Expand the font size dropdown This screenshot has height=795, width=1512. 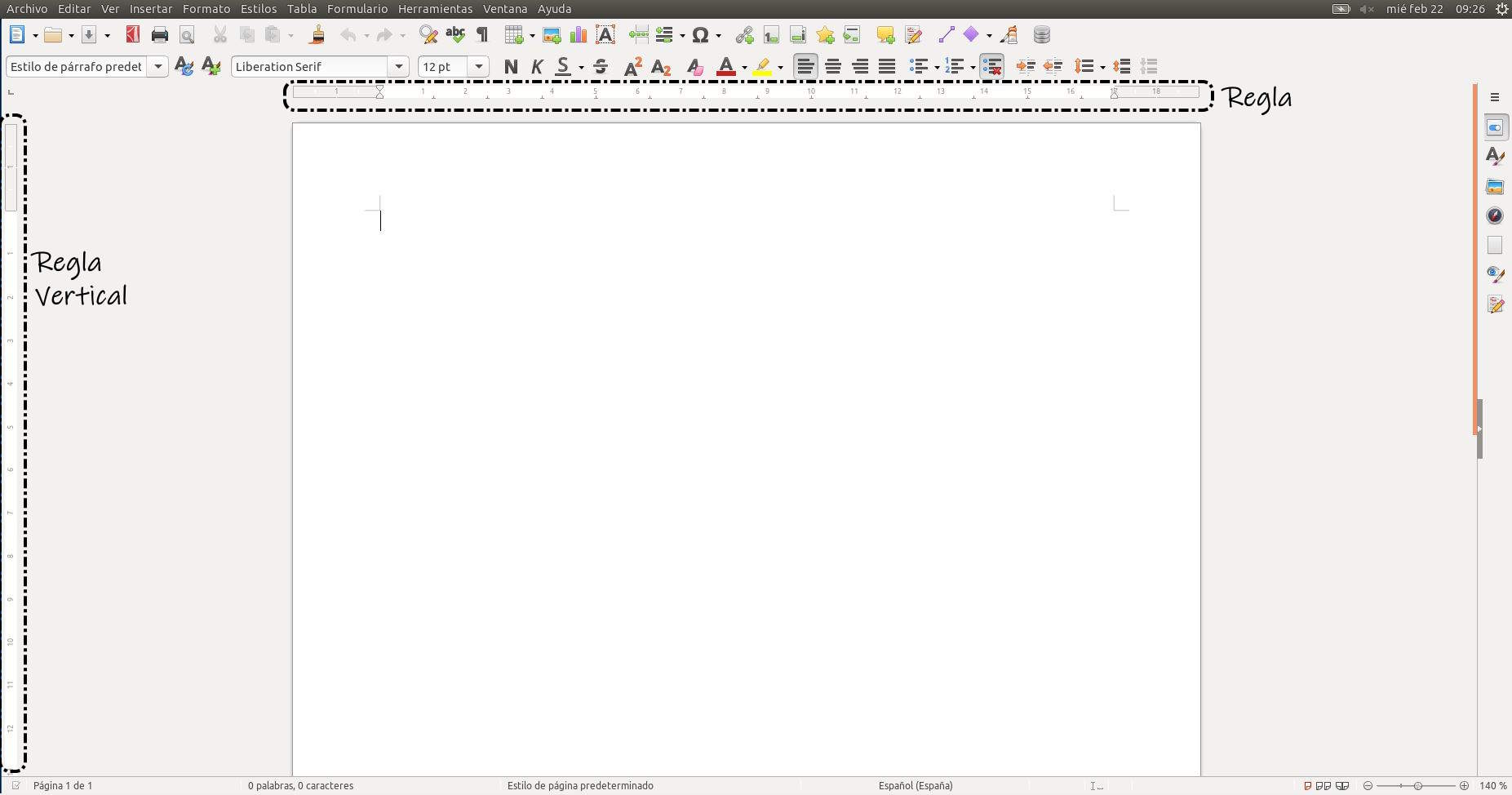479,67
